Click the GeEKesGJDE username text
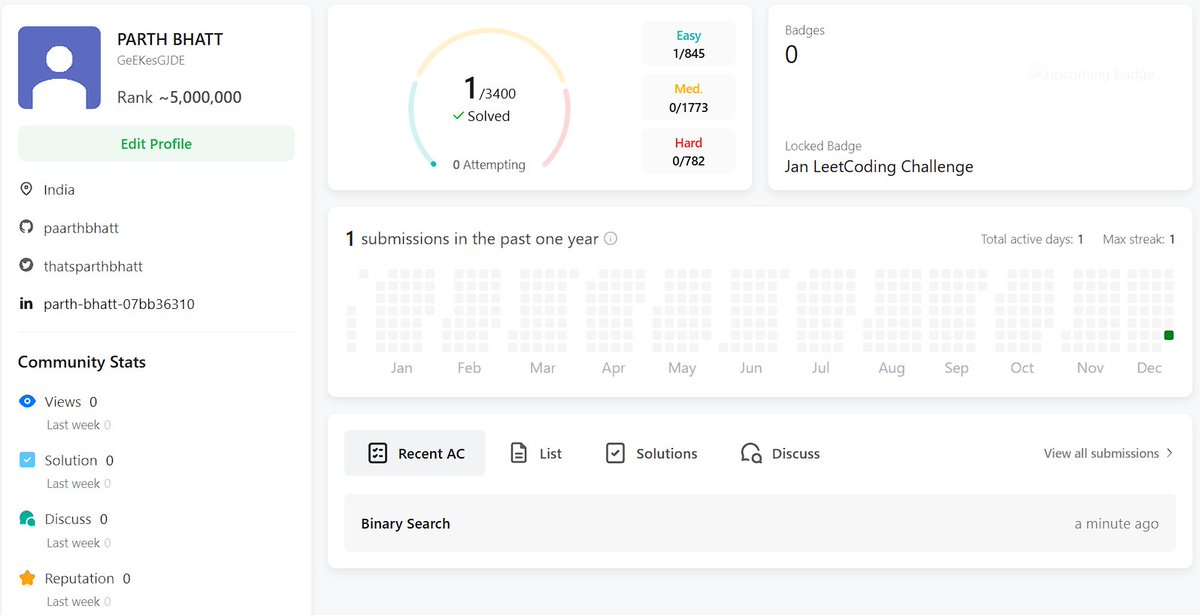This screenshot has width=1200, height=615. (x=151, y=61)
